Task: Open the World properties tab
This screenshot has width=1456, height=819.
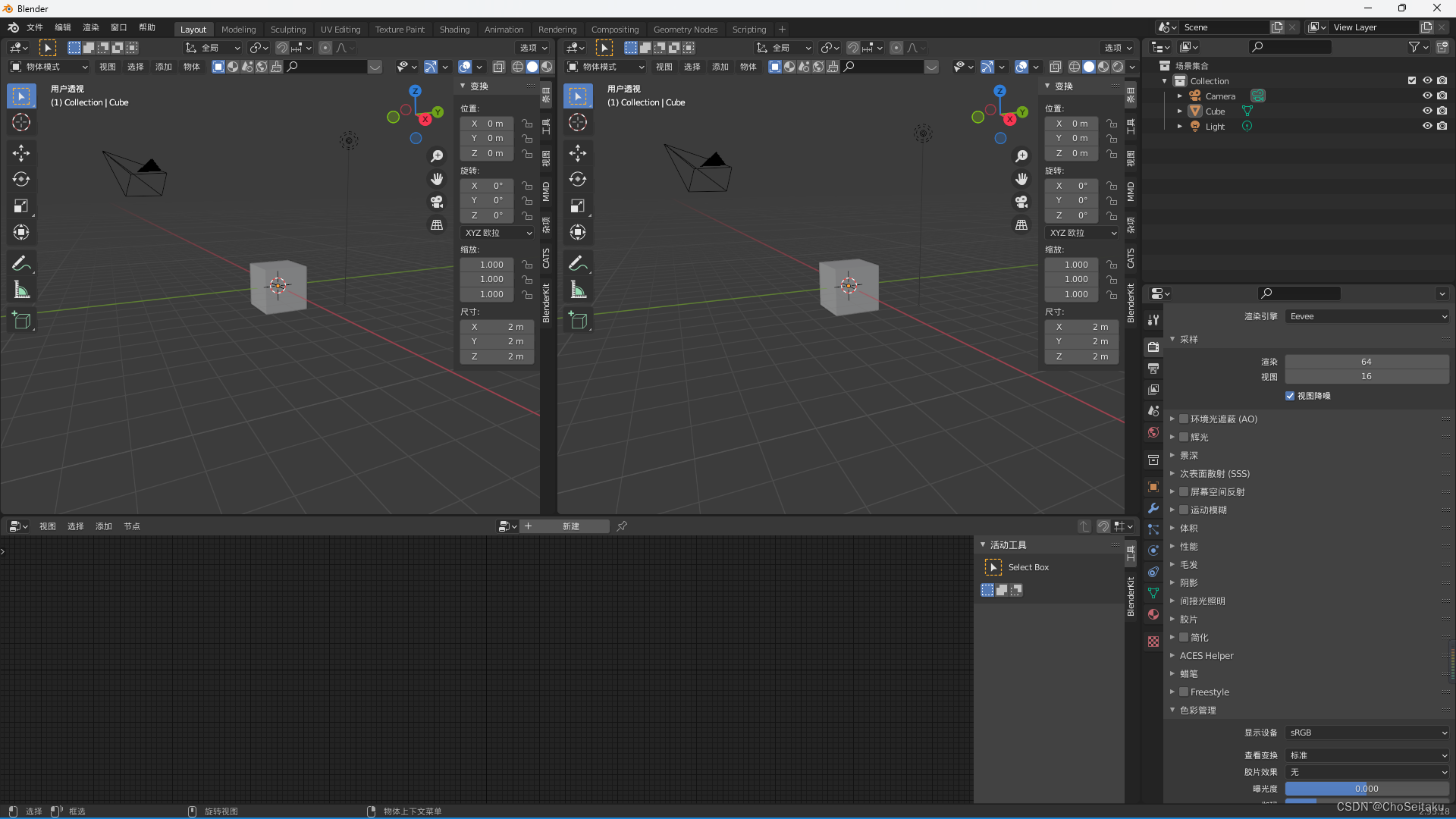Action: click(x=1153, y=432)
